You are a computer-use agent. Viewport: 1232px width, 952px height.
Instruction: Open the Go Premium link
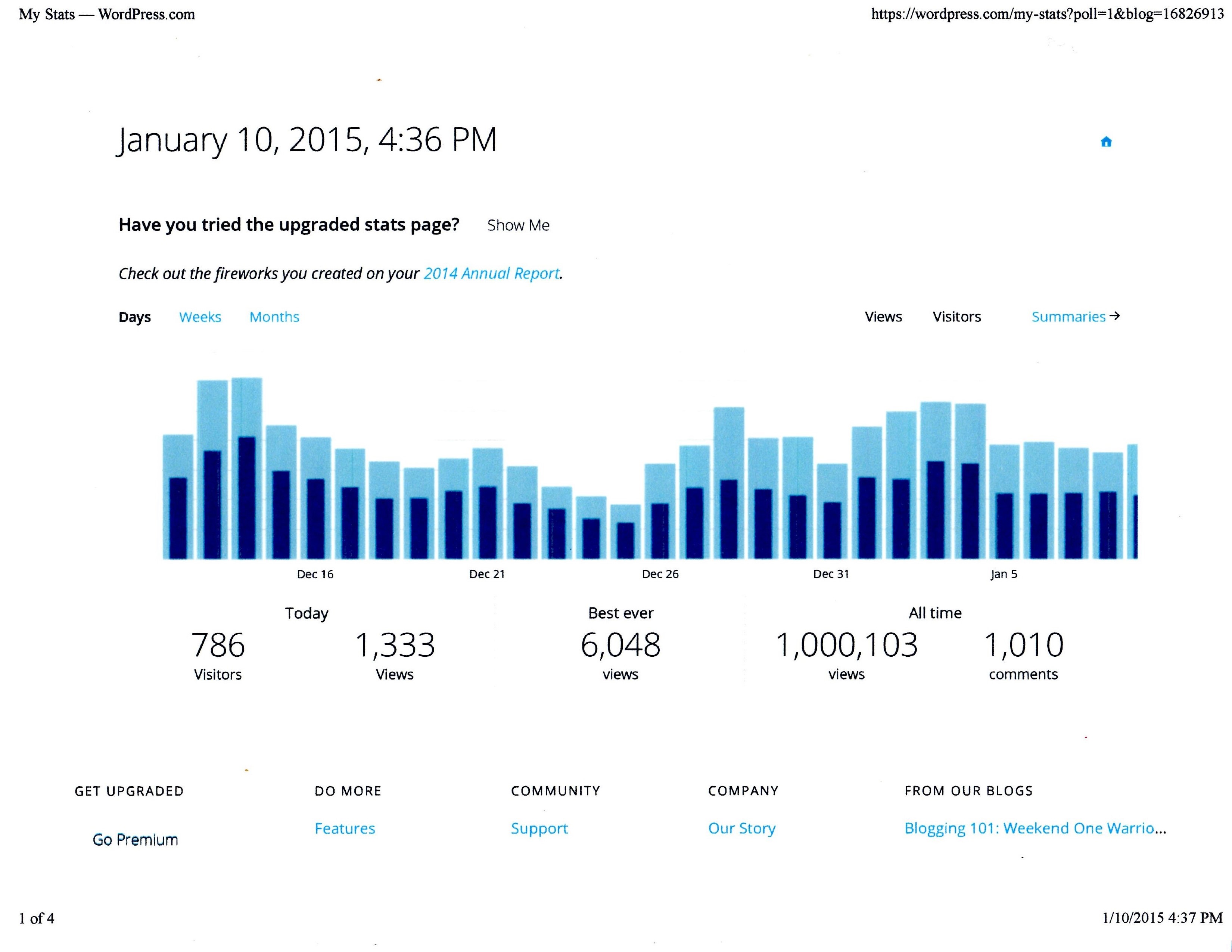coord(136,840)
